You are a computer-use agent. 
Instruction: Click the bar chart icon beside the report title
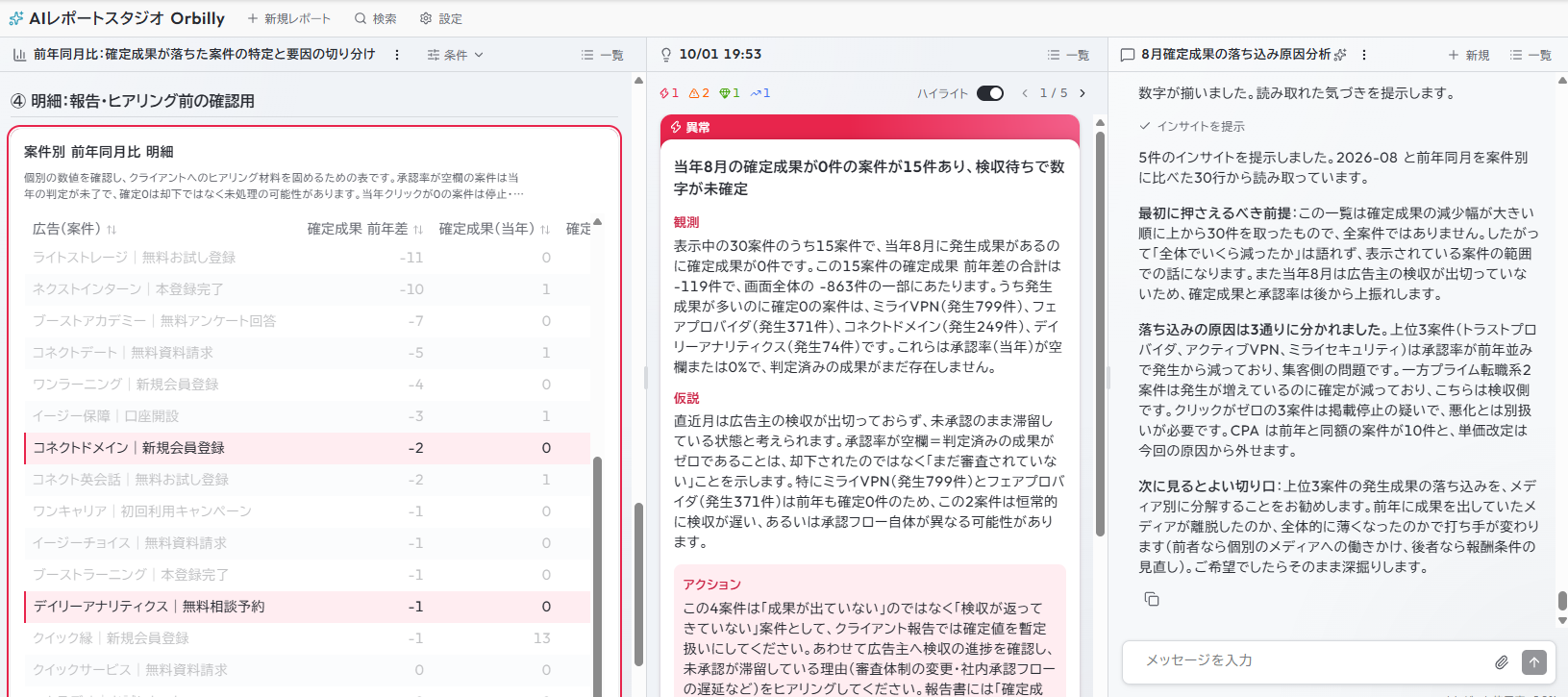point(19,55)
